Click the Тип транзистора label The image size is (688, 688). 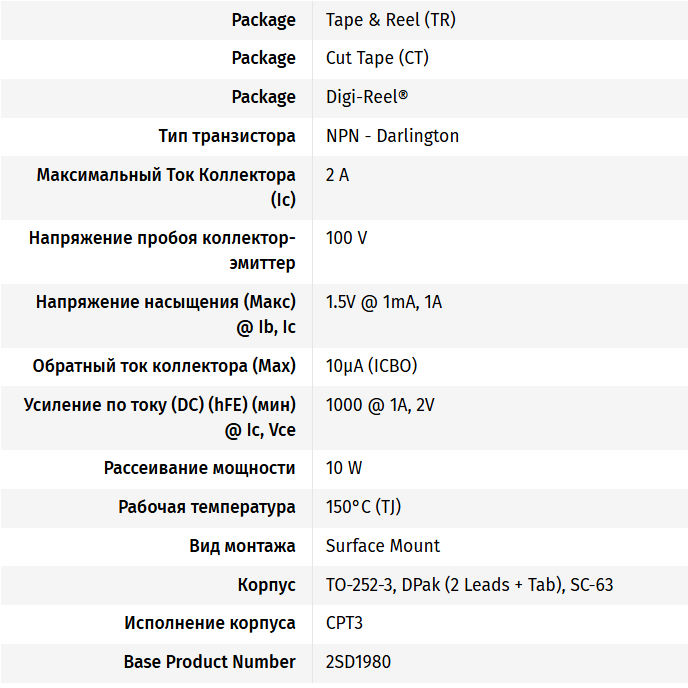(227, 136)
